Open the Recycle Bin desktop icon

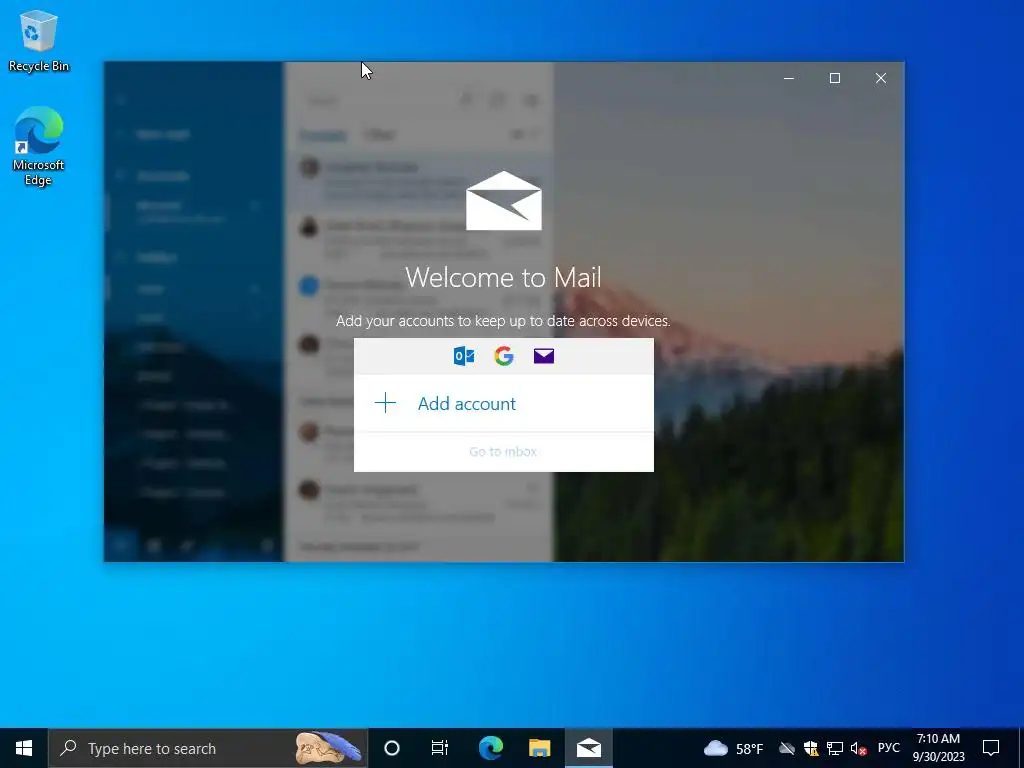pos(39,40)
